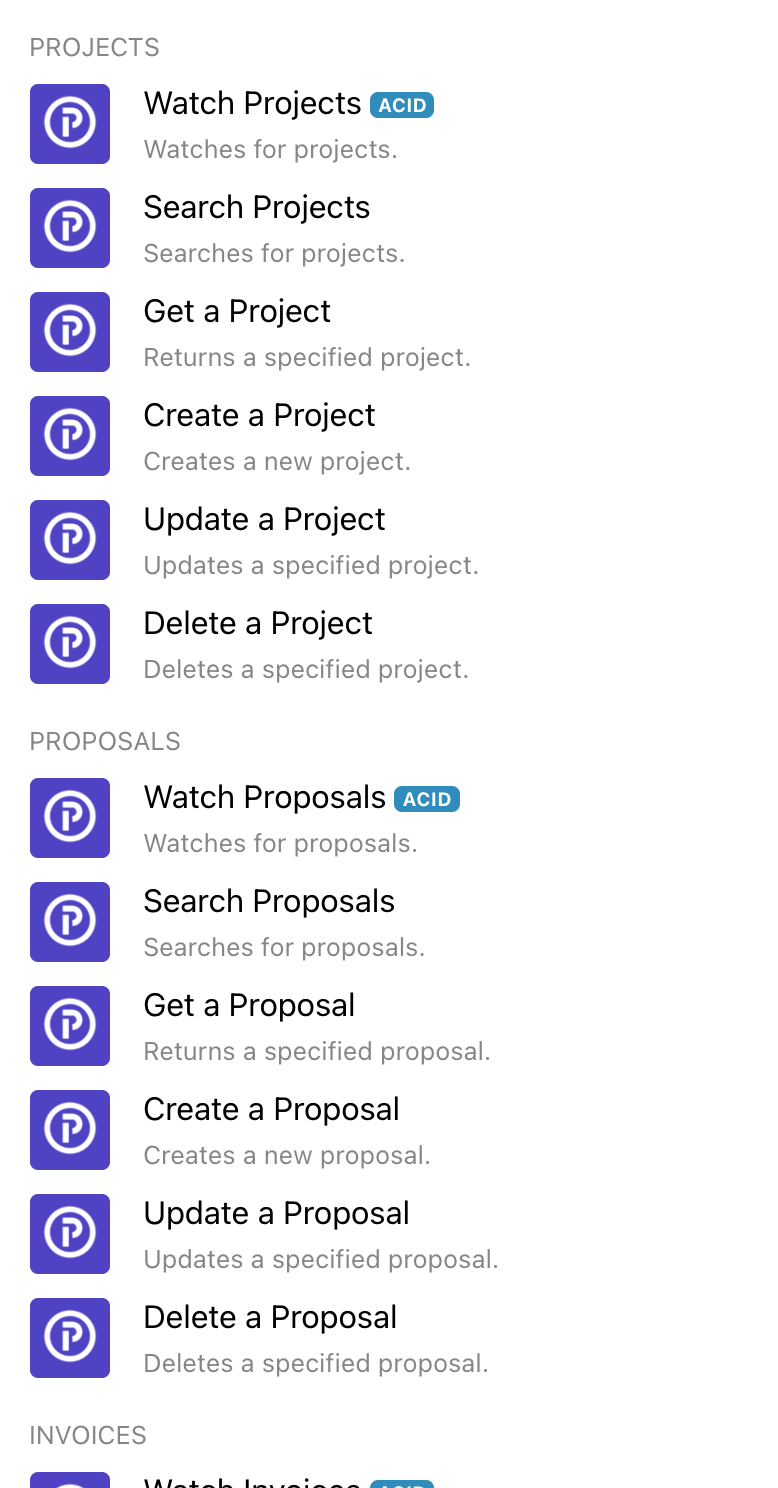Click the ACID badge next to Watch Projects
This screenshot has width=778, height=1488.
pos(402,105)
